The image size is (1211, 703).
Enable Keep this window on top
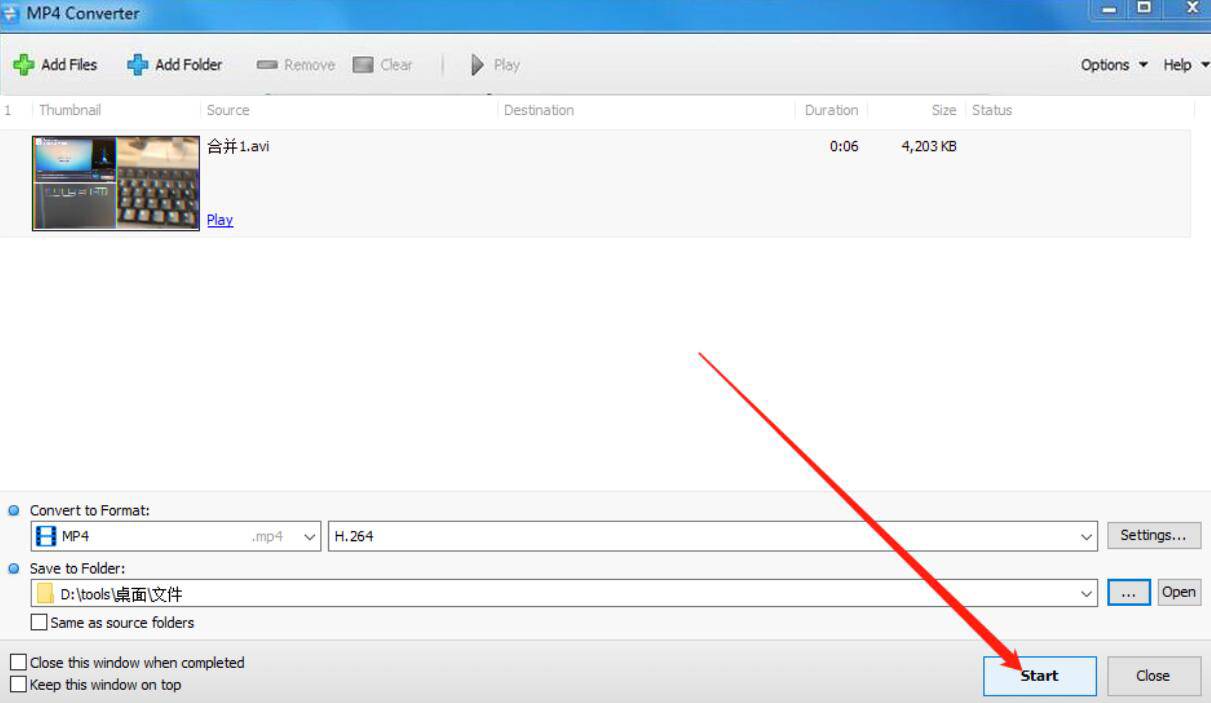[18, 684]
